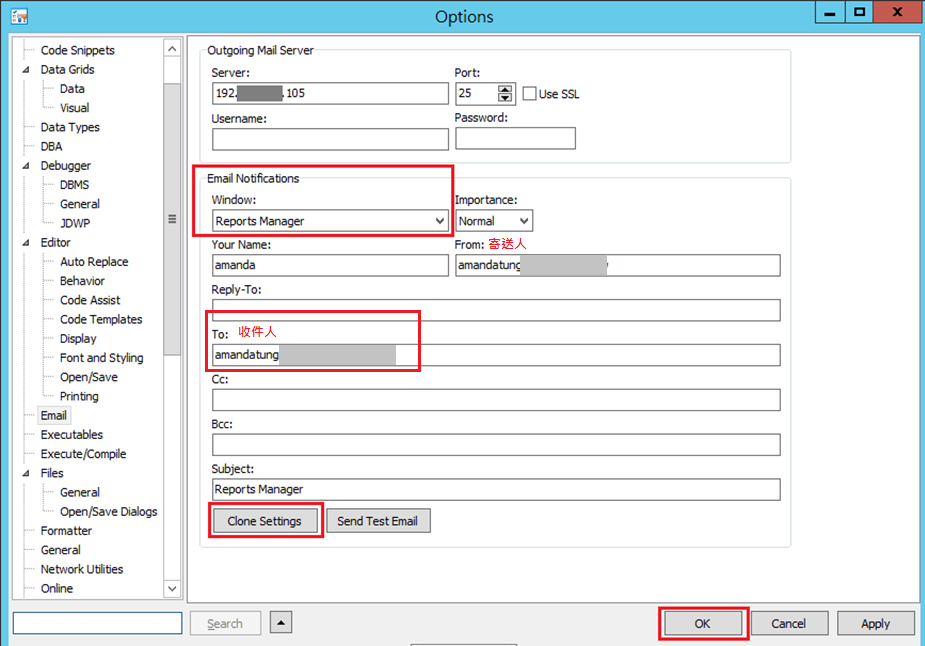
Task: Increment Port value with the stepper arrow
Action: click(504, 88)
